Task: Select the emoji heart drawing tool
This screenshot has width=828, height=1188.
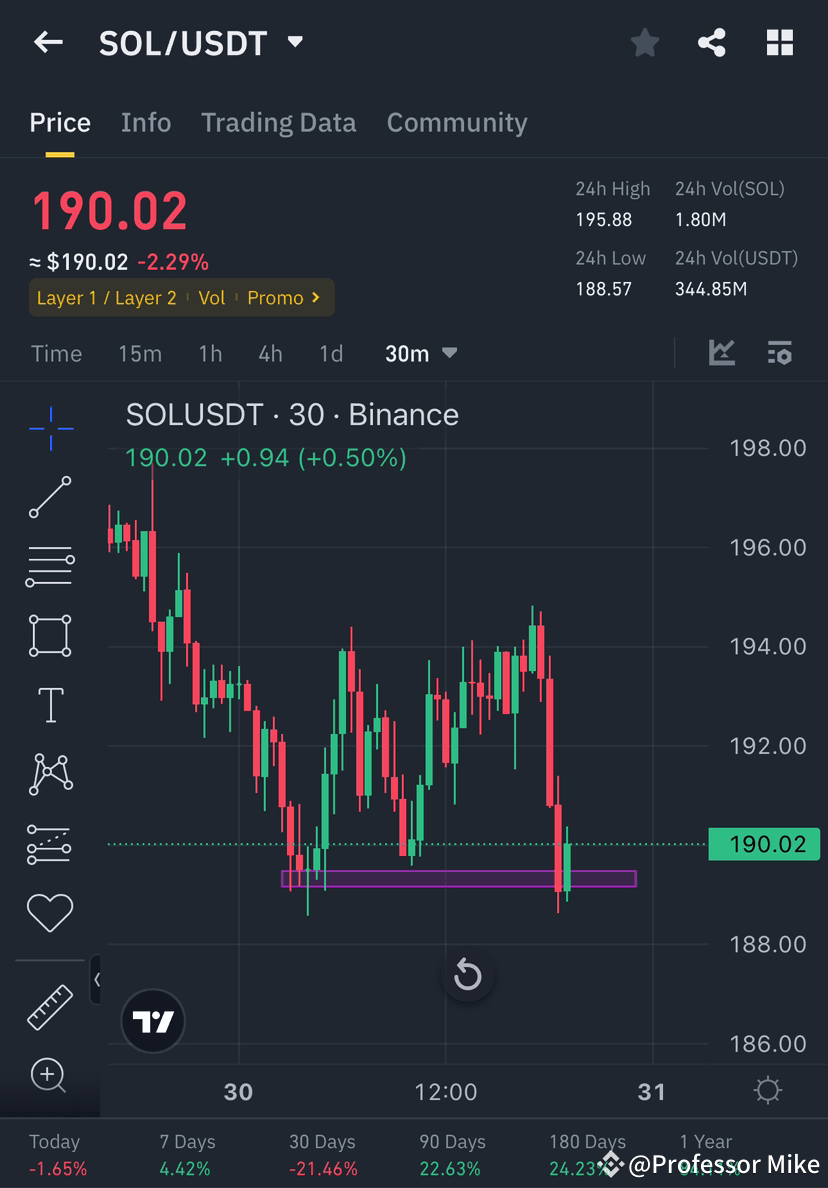Action: coord(50,913)
